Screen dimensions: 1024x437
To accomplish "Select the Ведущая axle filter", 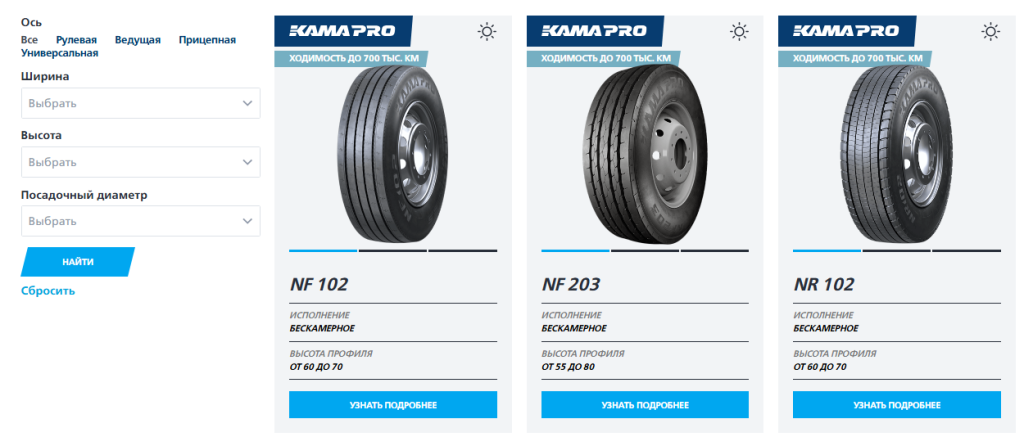I will point(138,40).
